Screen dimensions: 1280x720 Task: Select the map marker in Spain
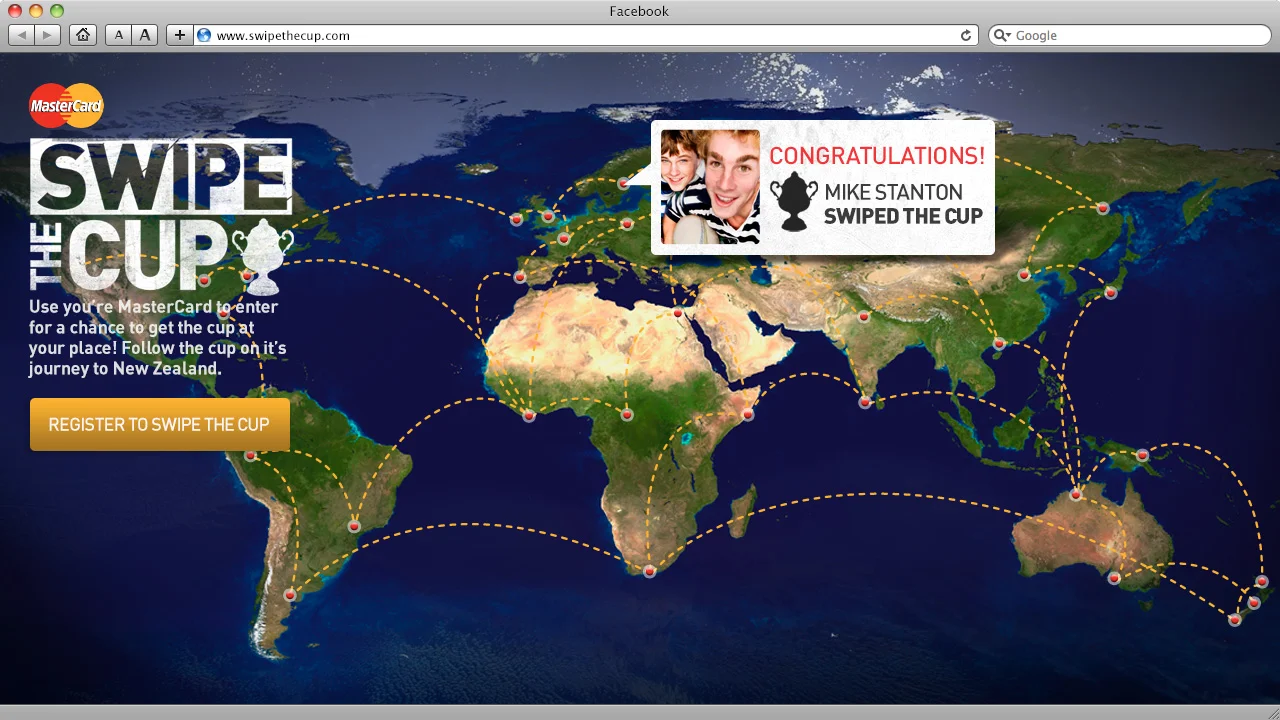click(x=520, y=276)
